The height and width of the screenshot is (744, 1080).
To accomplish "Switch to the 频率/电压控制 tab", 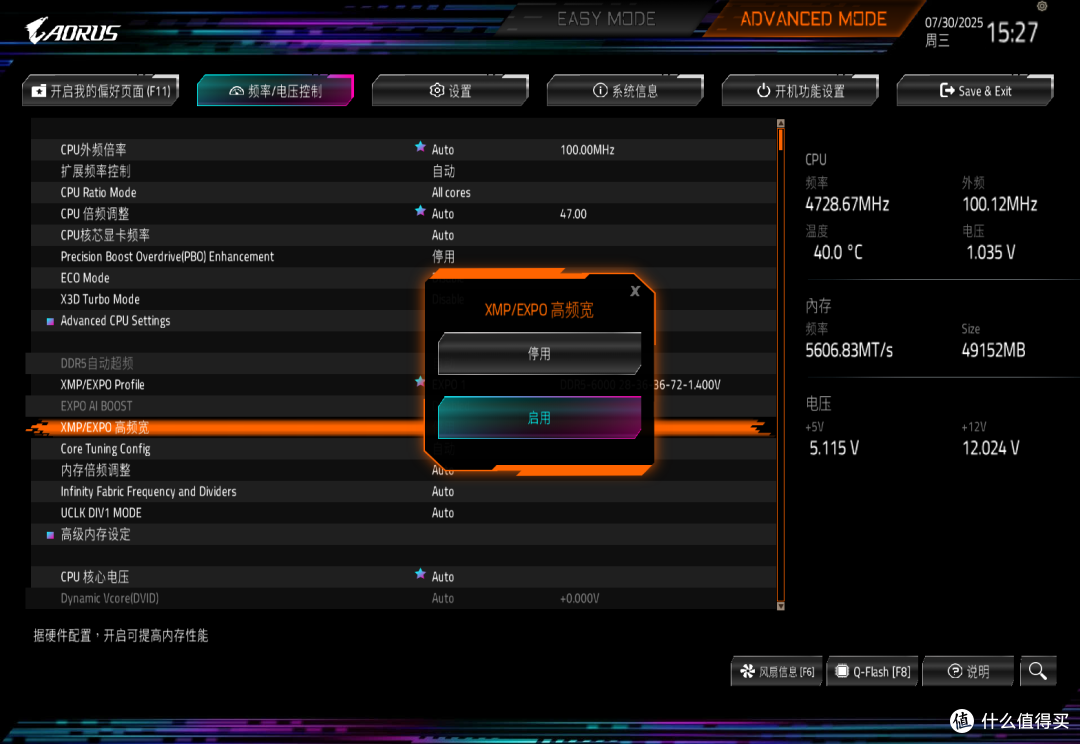I will tap(276, 90).
